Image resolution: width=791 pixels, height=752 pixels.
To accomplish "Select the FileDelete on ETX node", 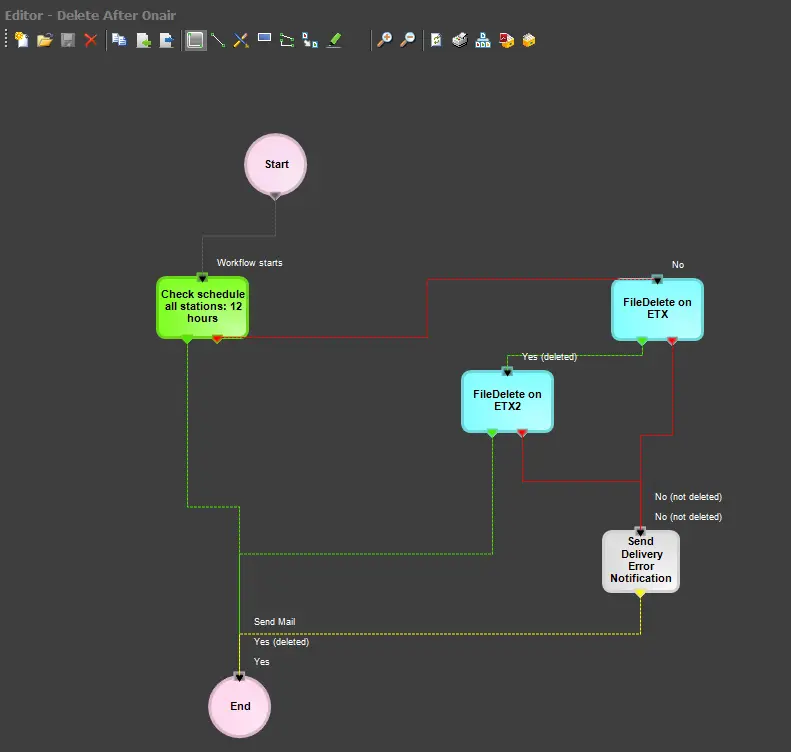I will (657, 308).
